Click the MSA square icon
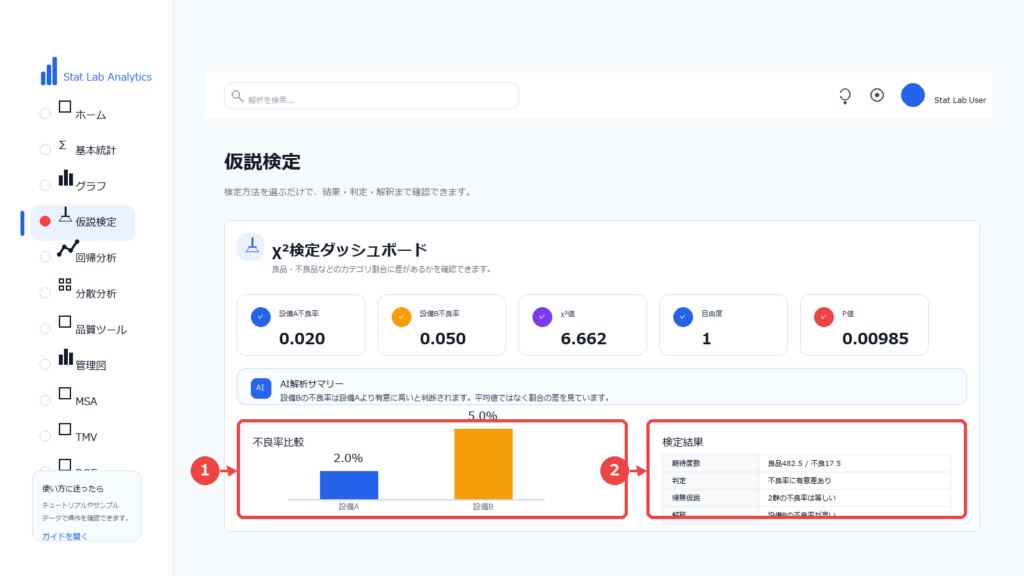1024x576 pixels. [65, 394]
